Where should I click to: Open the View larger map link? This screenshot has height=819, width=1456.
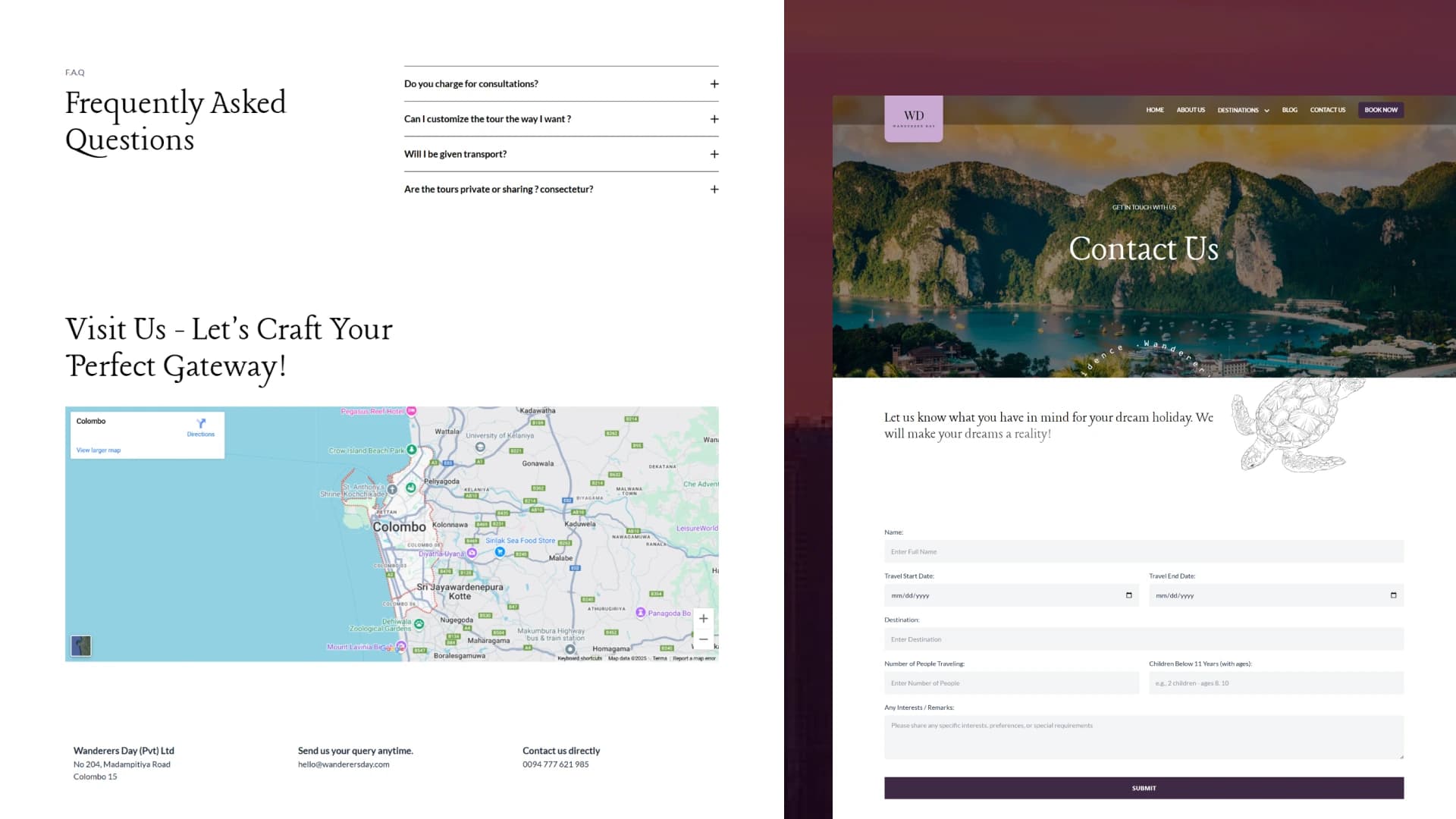click(99, 450)
